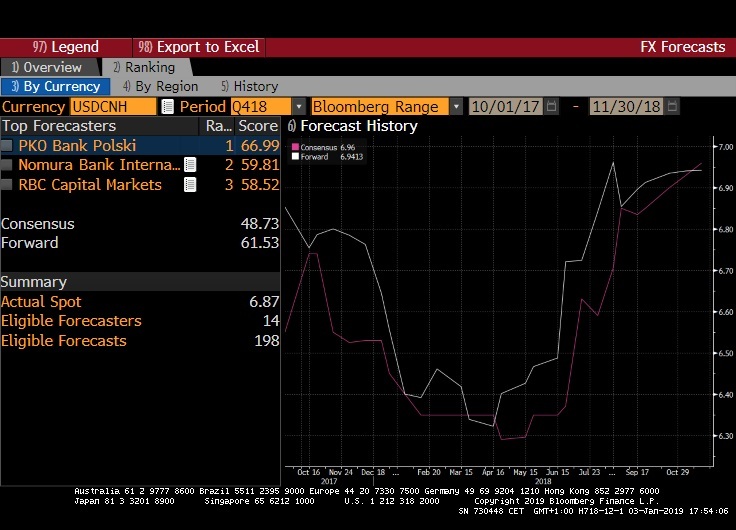This screenshot has height=530, width=736.
Task: Tick the RBC Capital Markets checkbox
Action: 8,185
